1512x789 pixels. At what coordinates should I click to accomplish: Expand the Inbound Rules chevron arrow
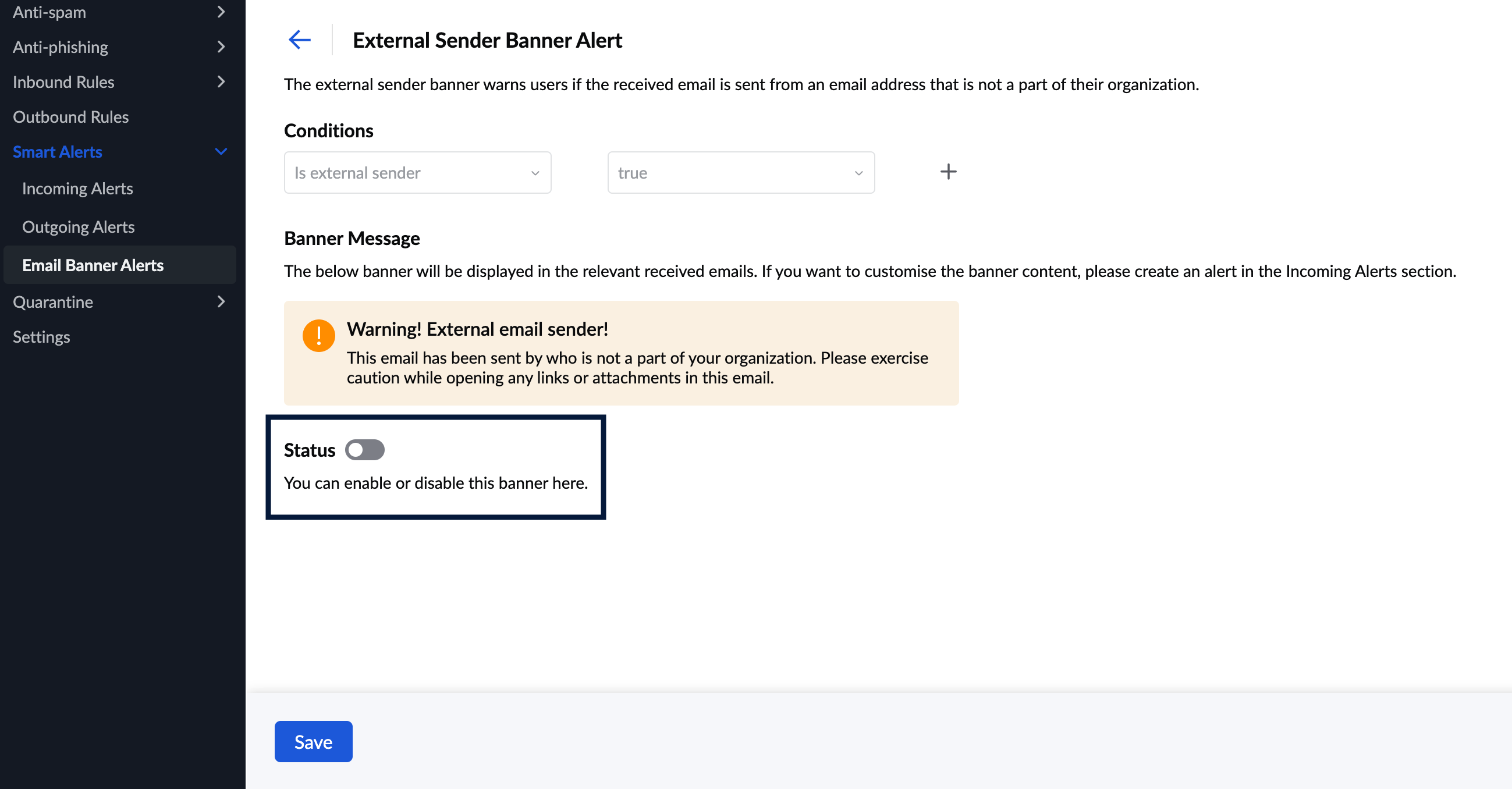click(x=221, y=81)
